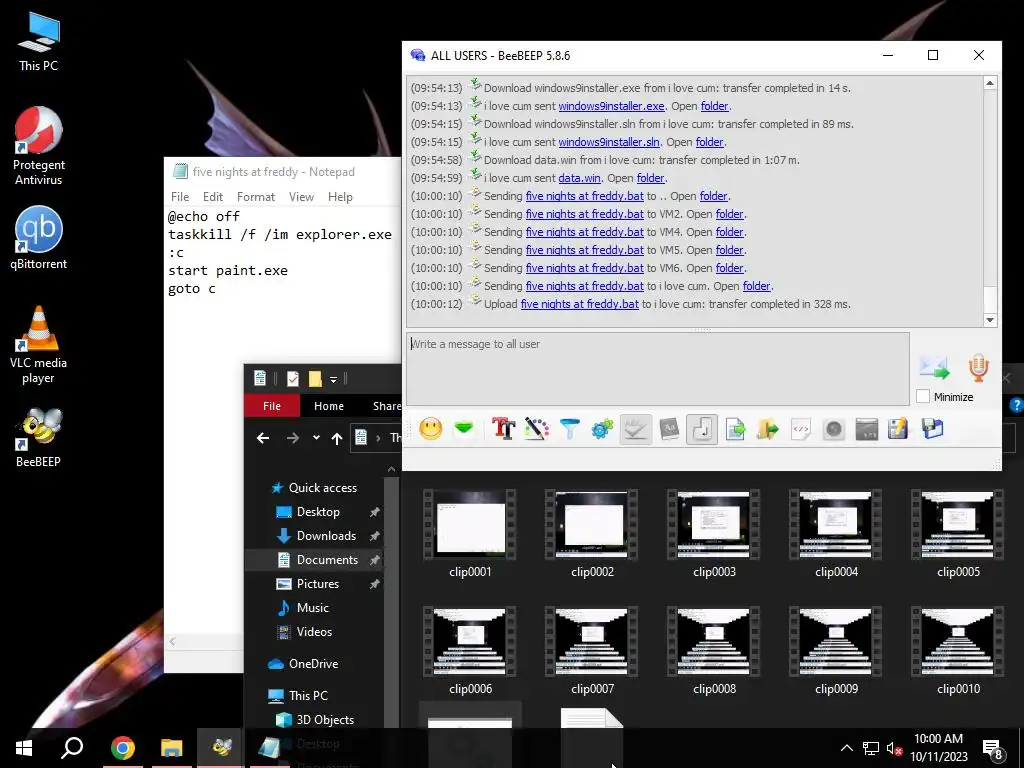Open qBittorrent desktop shortcut
Viewport: 1024px width, 768px height.
(39, 238)
